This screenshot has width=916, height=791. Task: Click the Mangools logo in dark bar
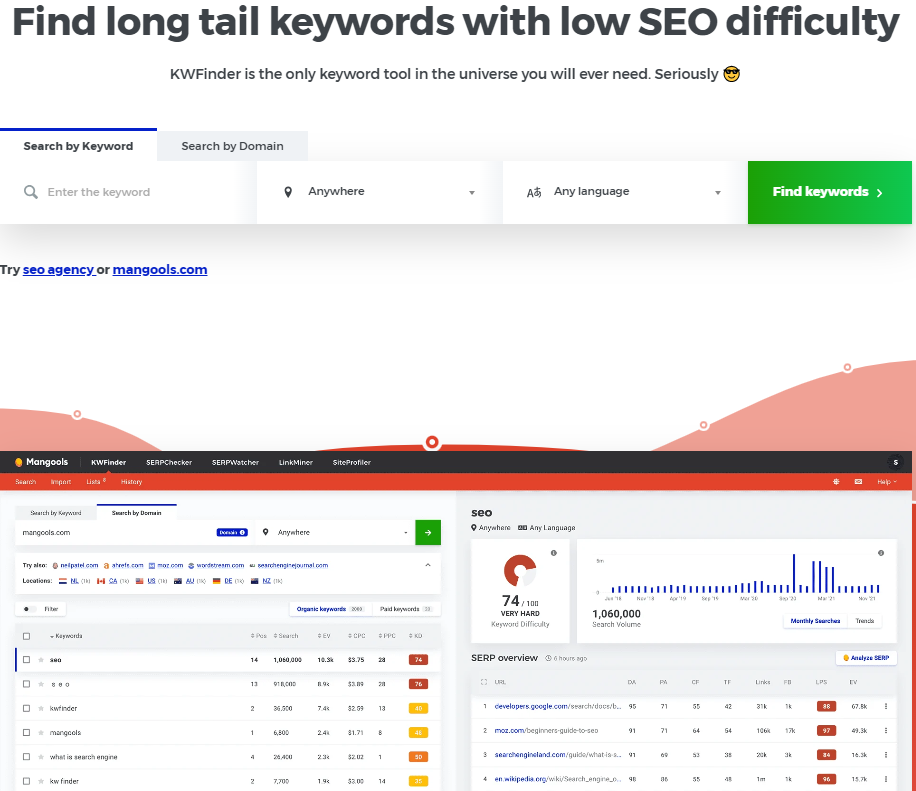pyautogui.click(x=41, y=462)
